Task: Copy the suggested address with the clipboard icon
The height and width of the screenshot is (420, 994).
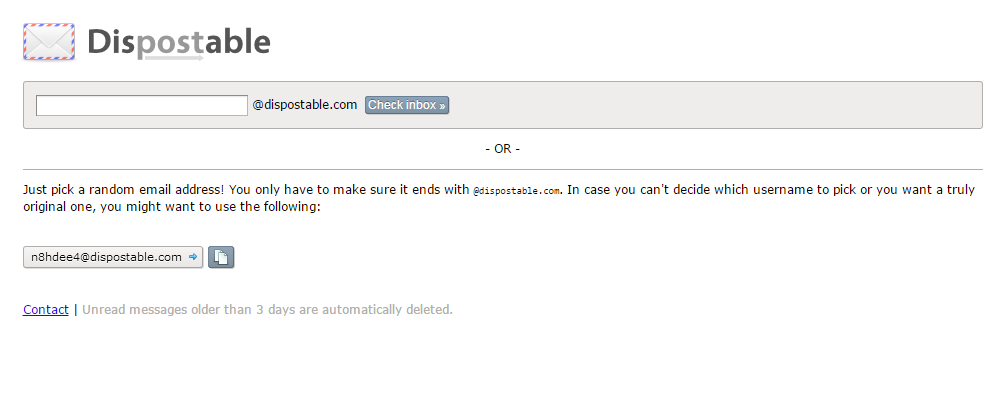Action: point(221,257)
